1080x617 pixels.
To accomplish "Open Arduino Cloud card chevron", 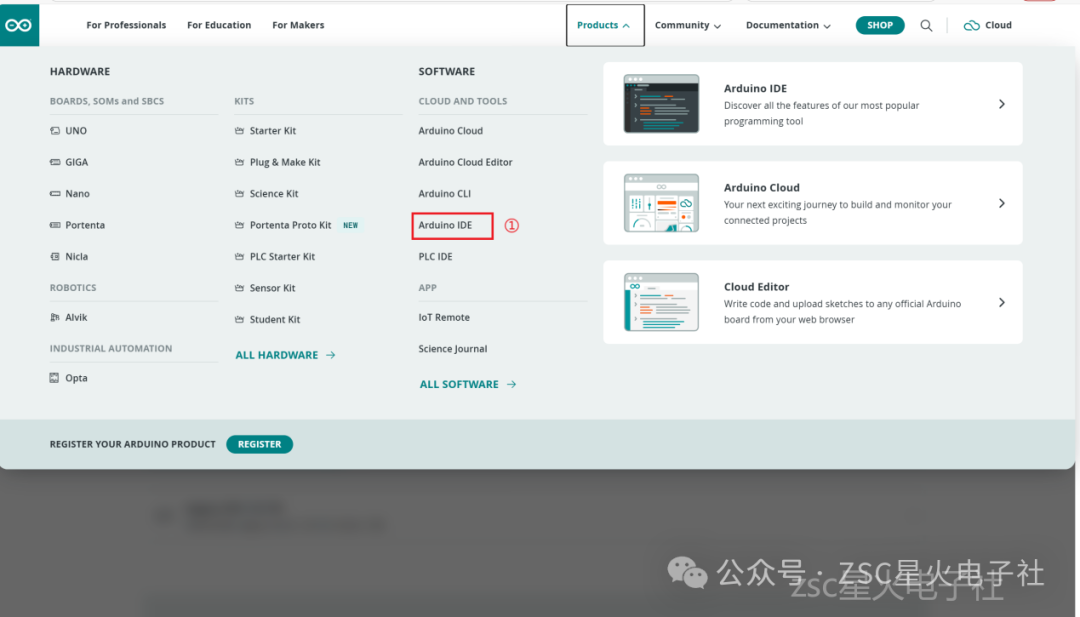I will pyautogui.click(x=1001, y=203).
